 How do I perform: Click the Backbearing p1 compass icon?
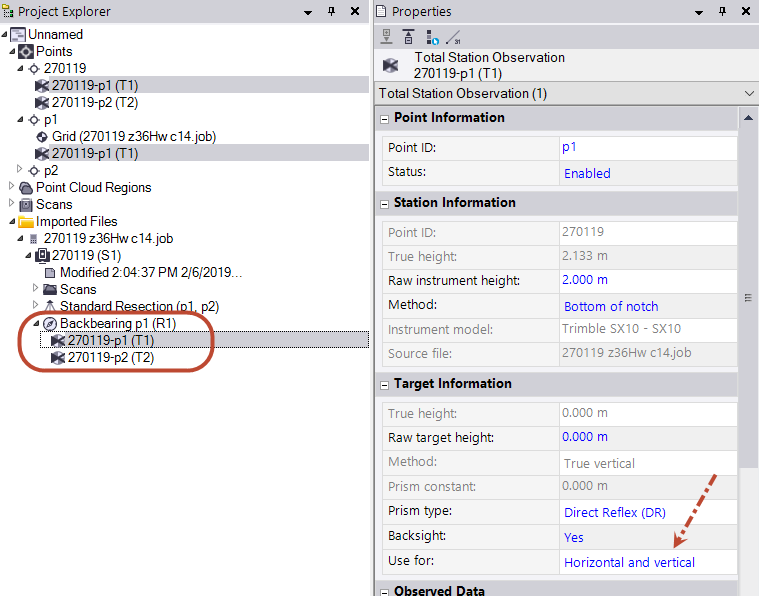pos(50,323)
